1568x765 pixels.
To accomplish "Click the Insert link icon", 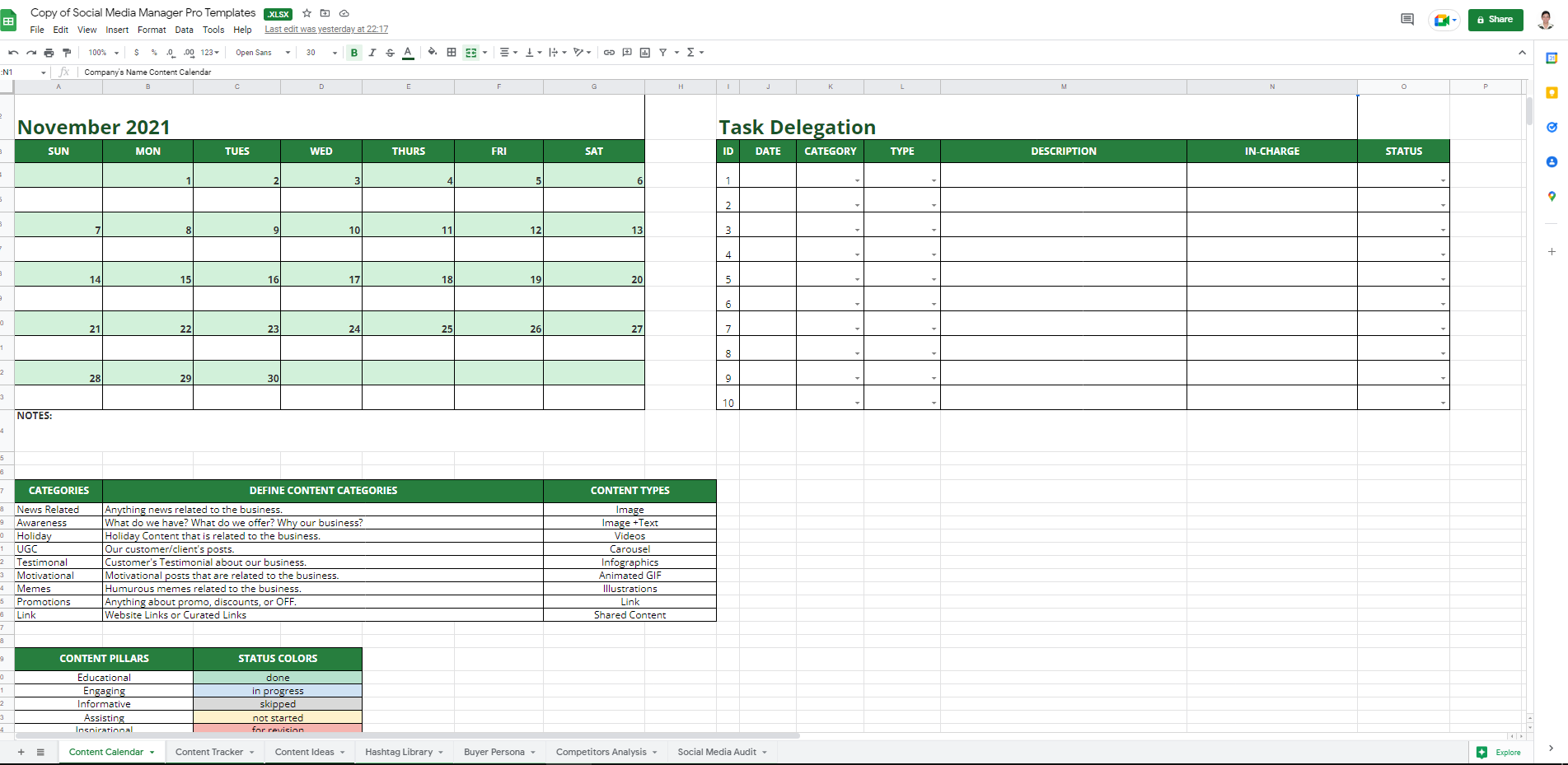I will pyautogui.click(x=609, y=53).
